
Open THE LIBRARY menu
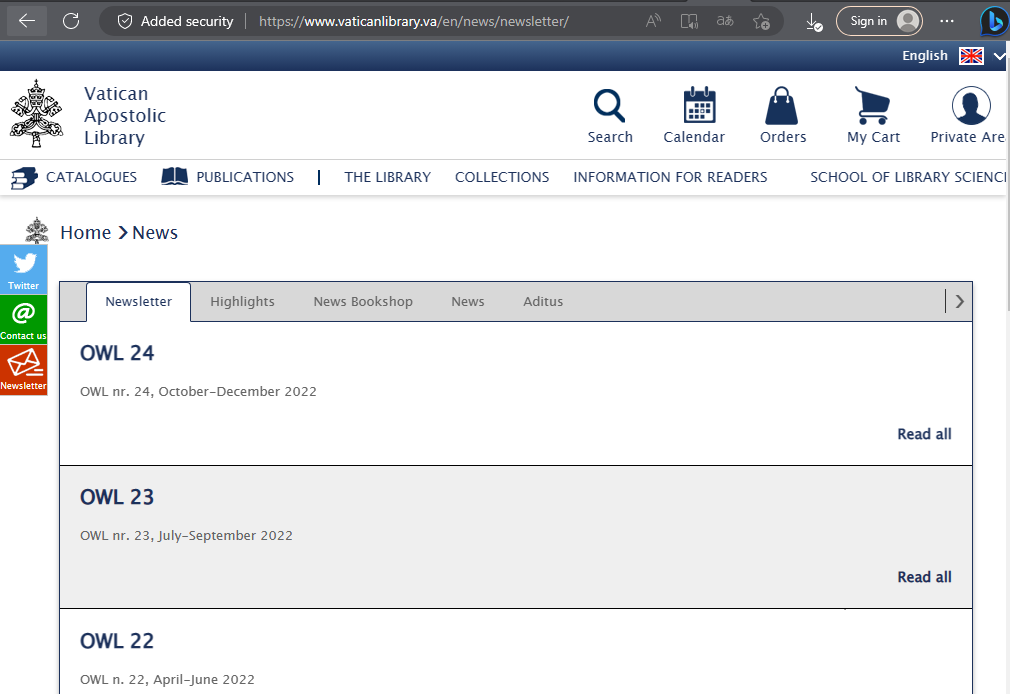[x=388, y=177]
